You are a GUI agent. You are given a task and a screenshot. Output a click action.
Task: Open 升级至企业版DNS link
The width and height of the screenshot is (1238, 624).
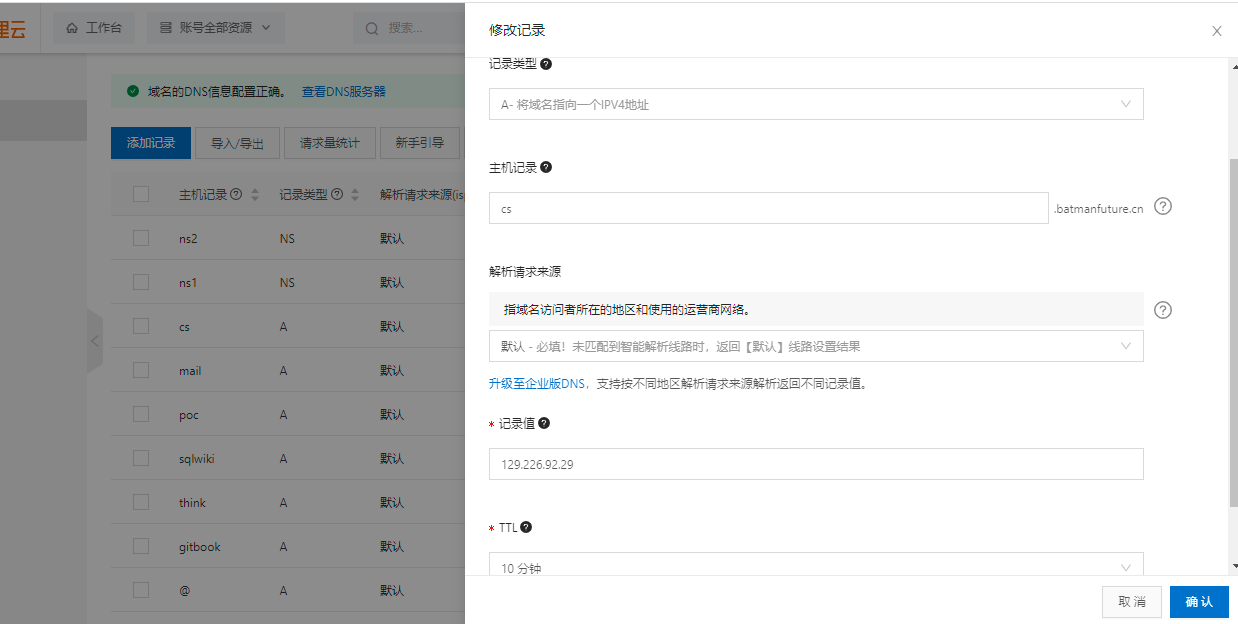pyautogui.click(x=537, y=383)
